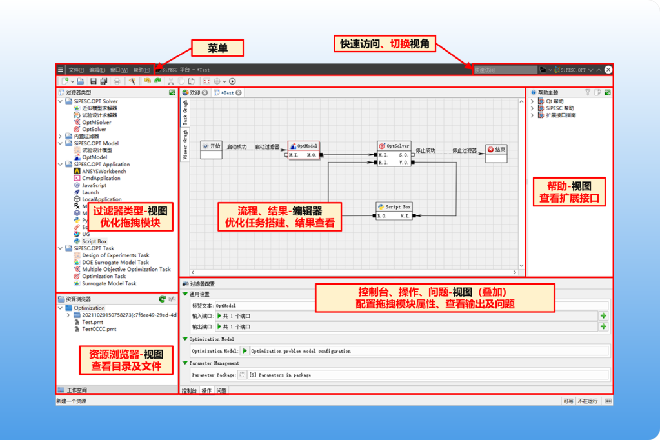This screenshot has width=660, height=440.
Task: Expand the first help topic in the help panel
Action: 532,101
